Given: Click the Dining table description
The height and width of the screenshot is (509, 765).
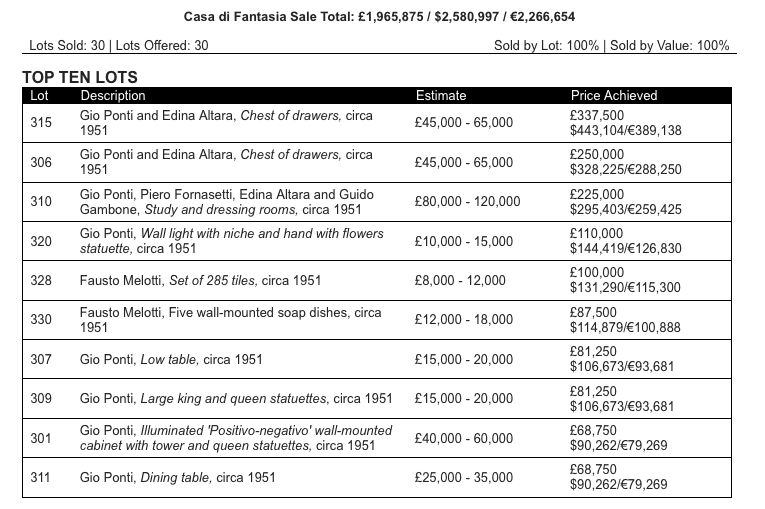Looking at the screenshot, I should tap(177, 477).
